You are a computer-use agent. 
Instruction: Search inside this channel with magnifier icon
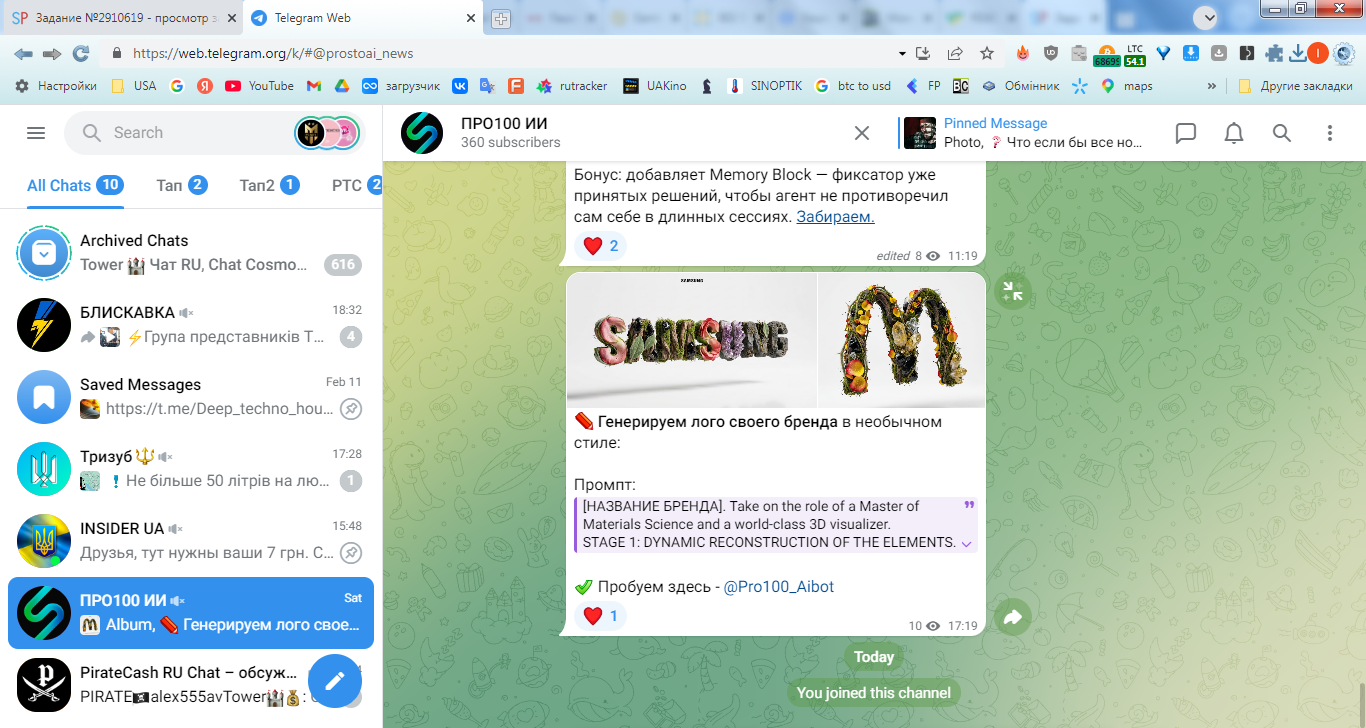tap(1282, 133)
